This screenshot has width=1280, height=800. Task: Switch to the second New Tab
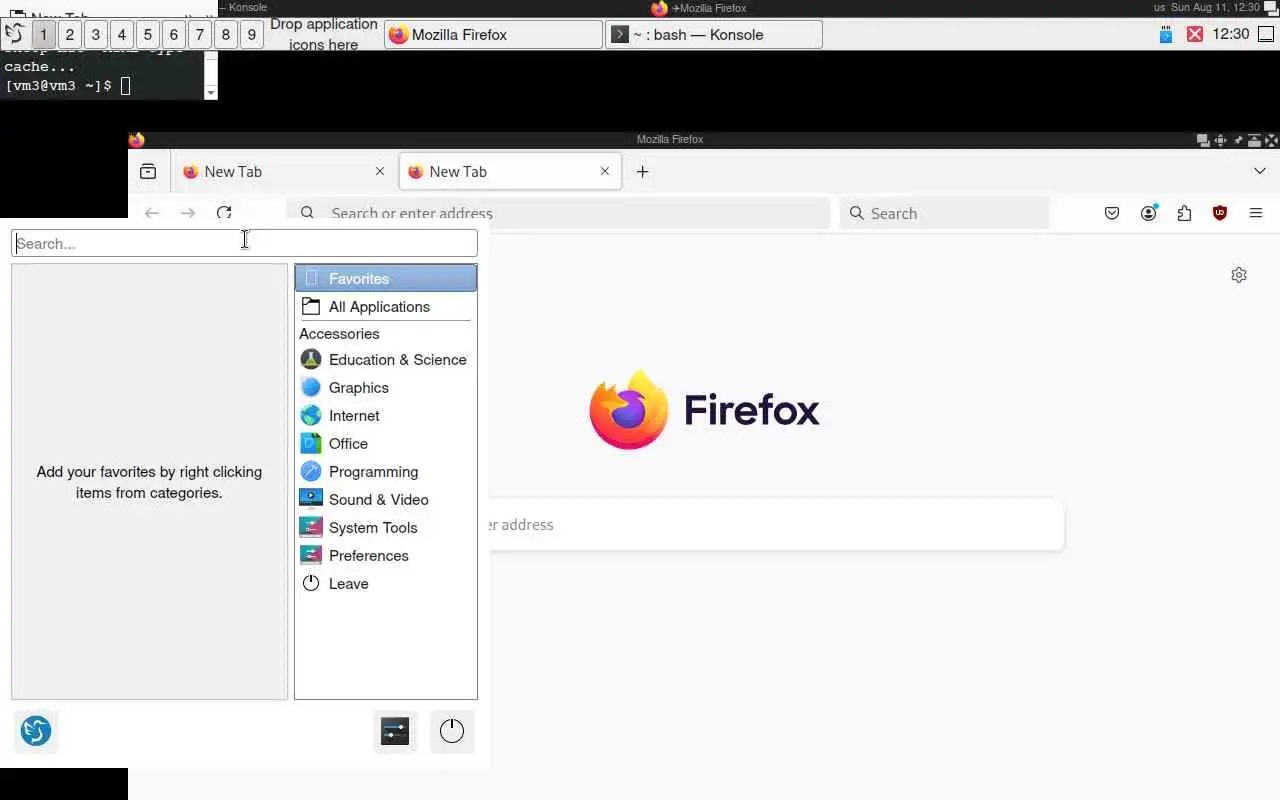(x=510, y=172)
